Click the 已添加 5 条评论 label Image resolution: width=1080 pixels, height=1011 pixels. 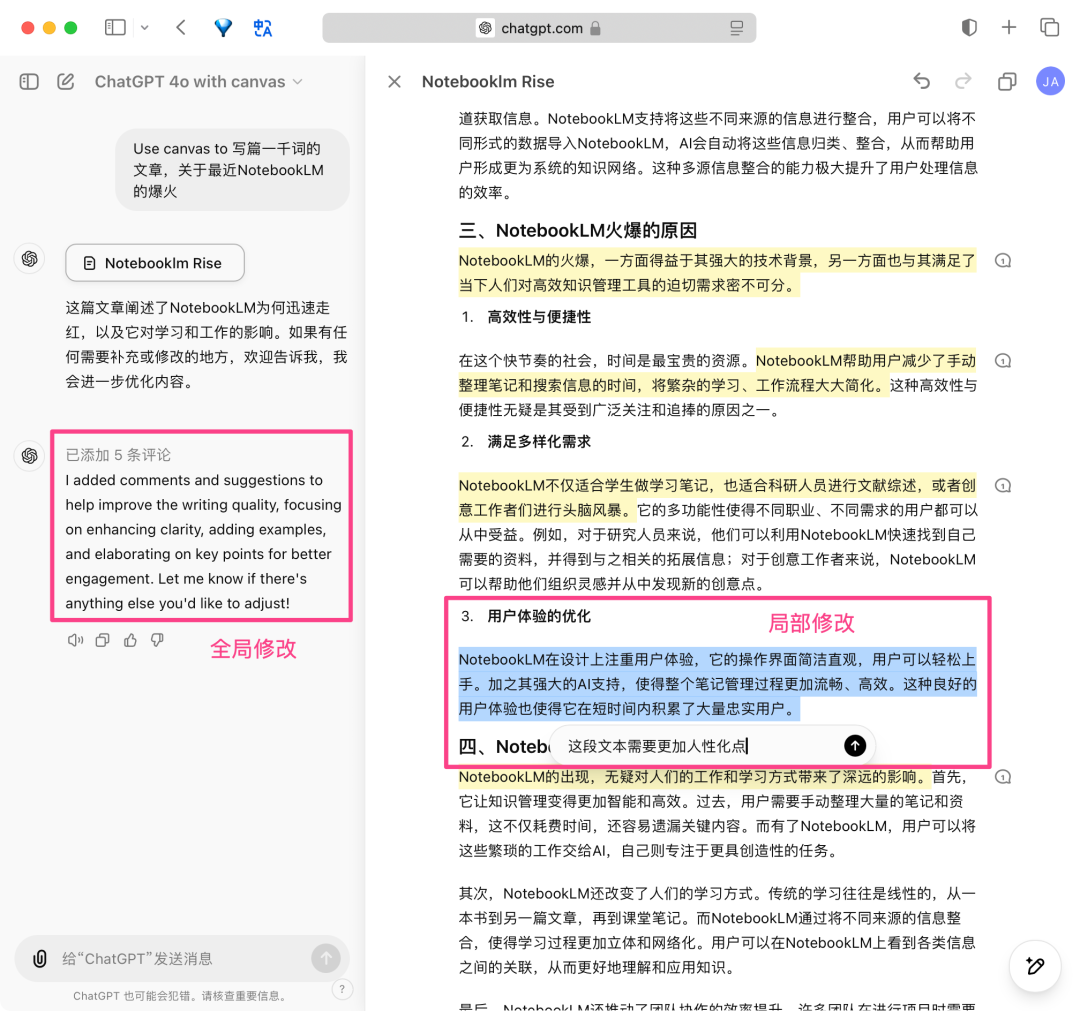pos(118,455)
